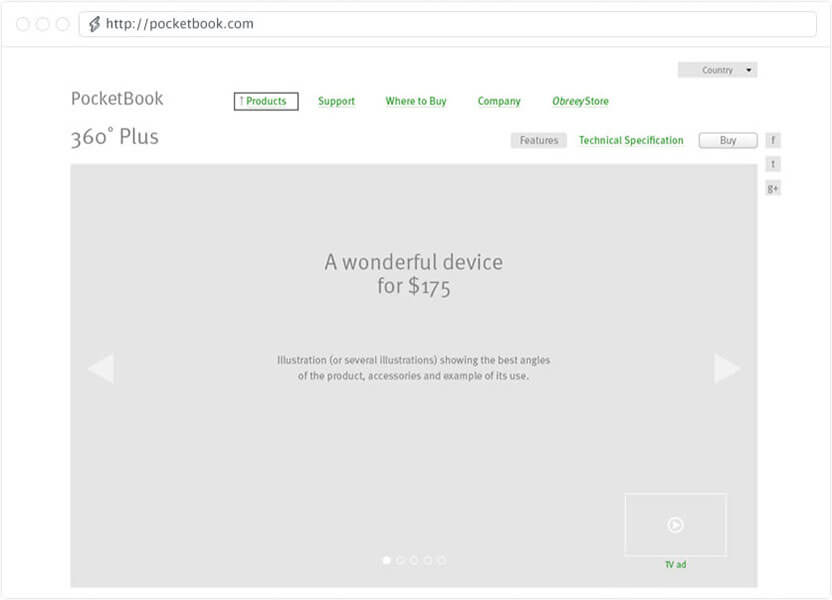This screenshot has width=832, height=600.
Task: Select the third carousel dot
Action: click(x=414, y=560)
